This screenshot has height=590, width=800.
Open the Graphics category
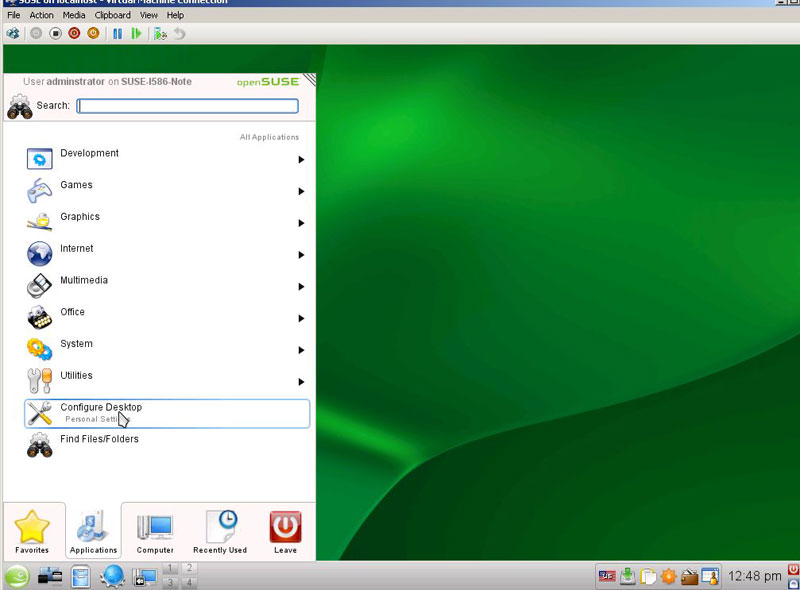coord(167,223)
